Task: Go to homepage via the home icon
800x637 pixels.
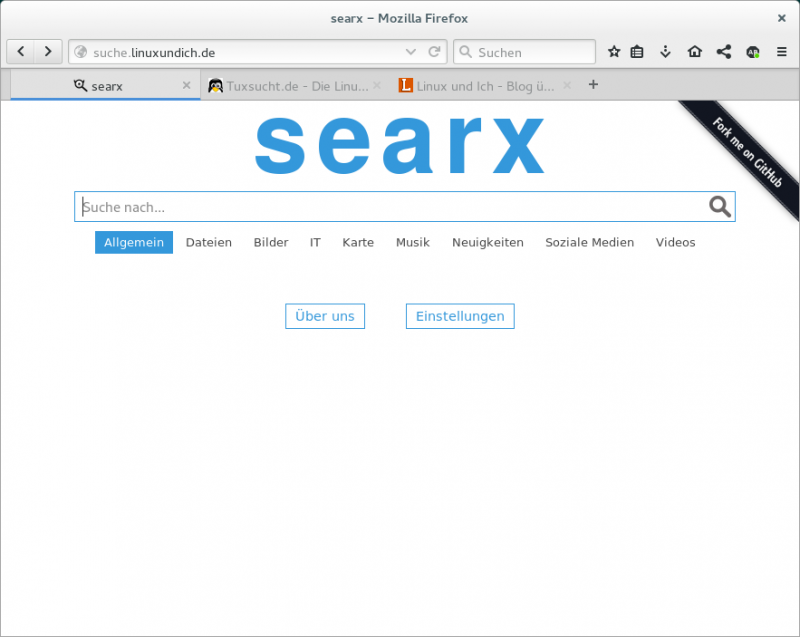Action: [695, 51]
